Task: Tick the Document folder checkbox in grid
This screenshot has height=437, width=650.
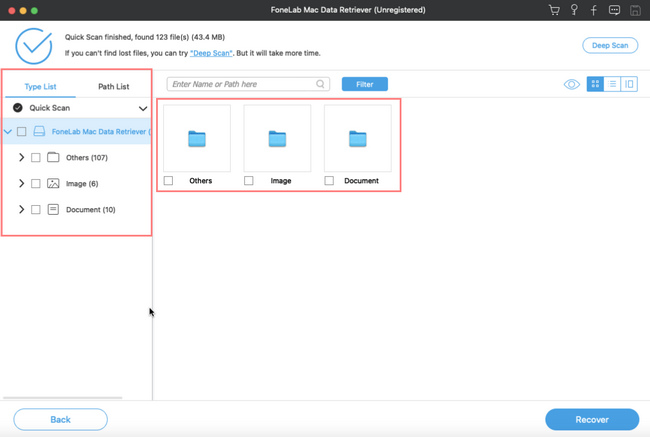Action: coord(329,181)
